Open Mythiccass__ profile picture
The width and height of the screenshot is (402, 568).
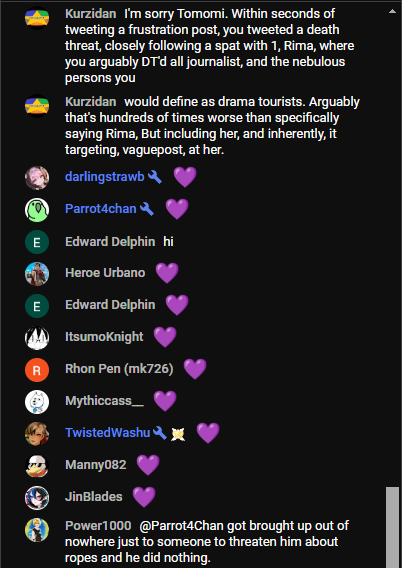point(37,402)
